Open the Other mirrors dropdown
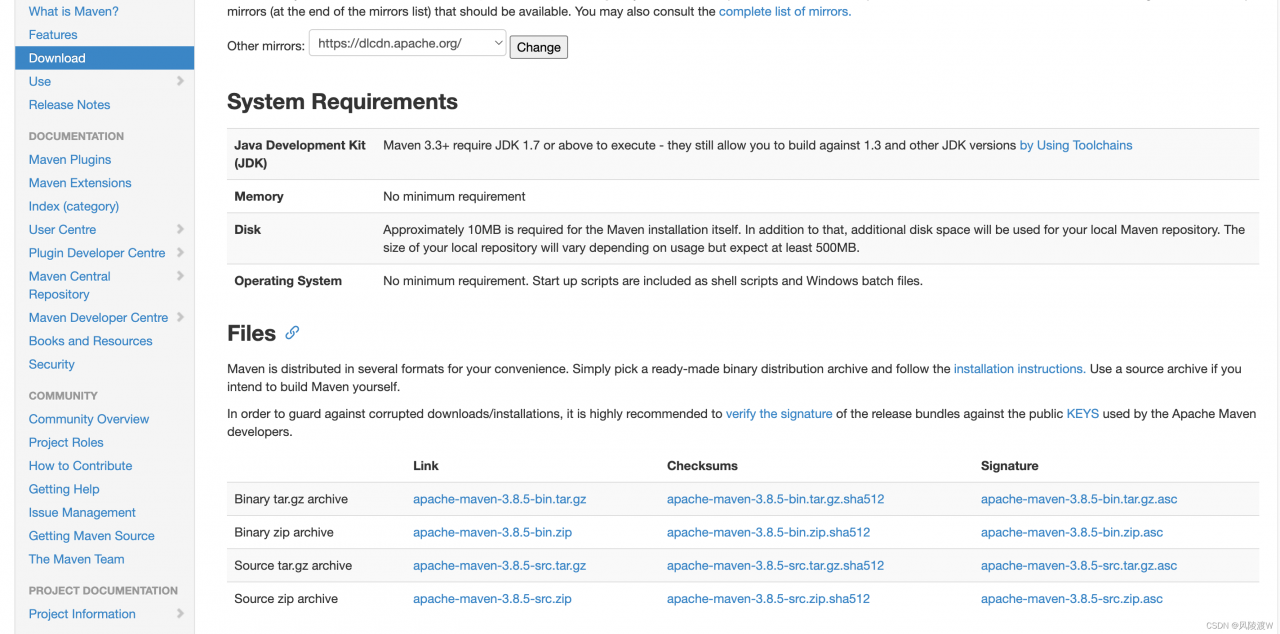 [x=408, y=43]
